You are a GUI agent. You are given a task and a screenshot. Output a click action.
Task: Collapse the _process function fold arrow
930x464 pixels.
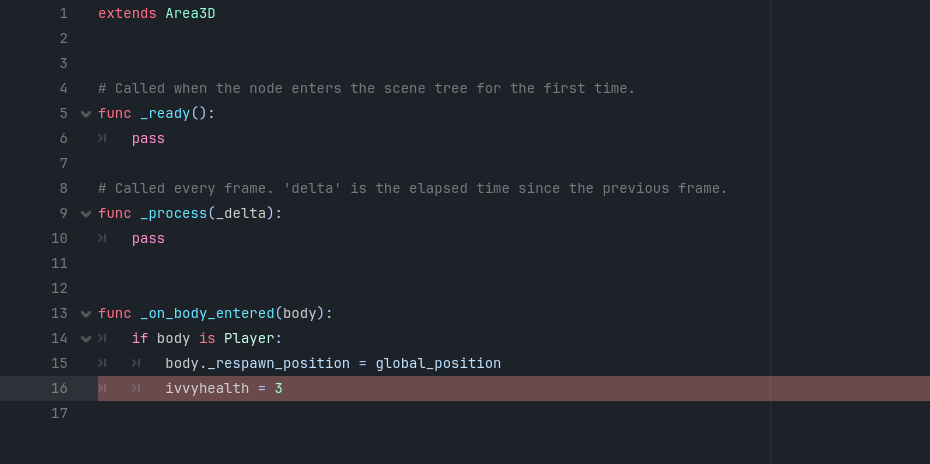click(86, 214)
